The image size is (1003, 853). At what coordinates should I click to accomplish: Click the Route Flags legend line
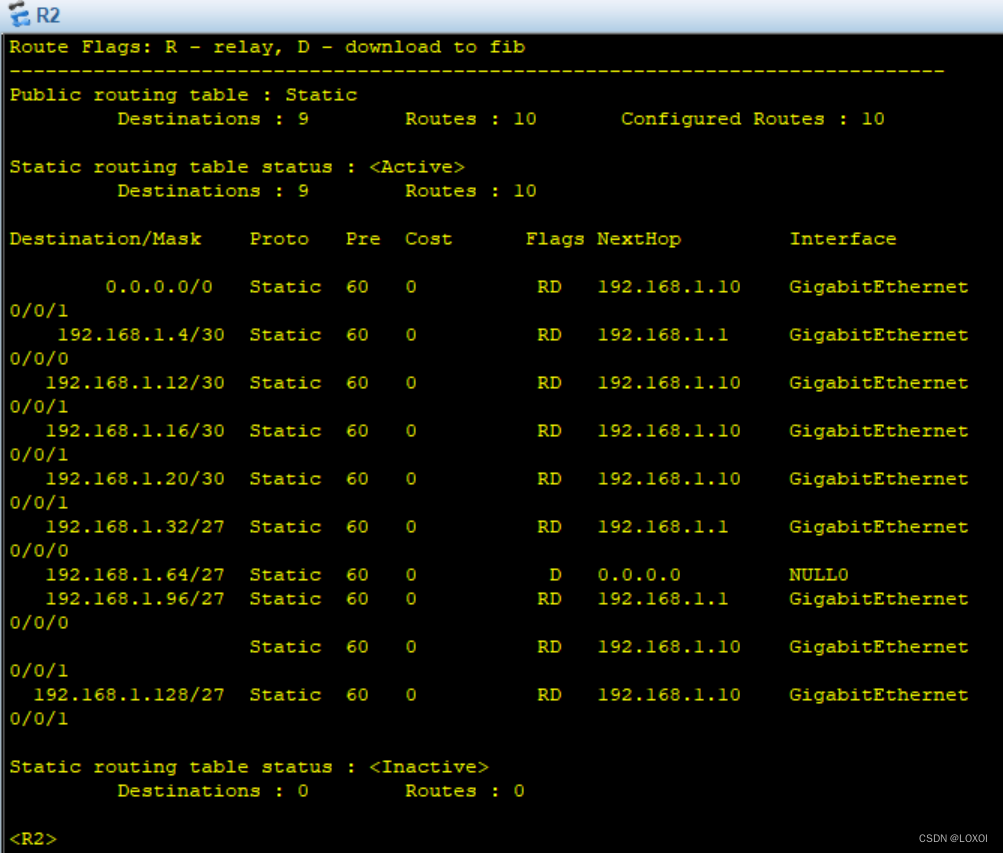pos(267,47)
